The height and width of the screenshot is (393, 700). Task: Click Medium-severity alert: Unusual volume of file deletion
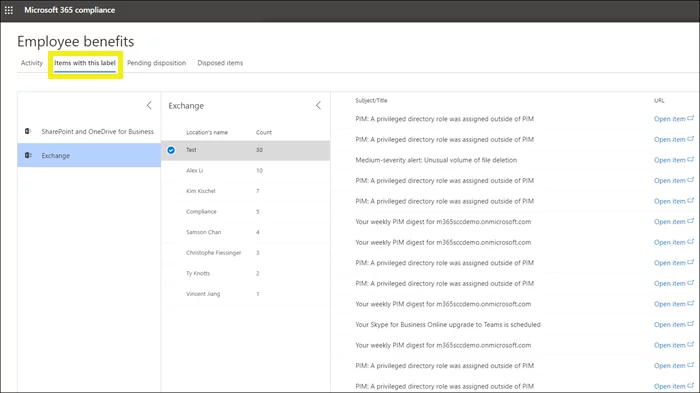[x=436, y=160]
